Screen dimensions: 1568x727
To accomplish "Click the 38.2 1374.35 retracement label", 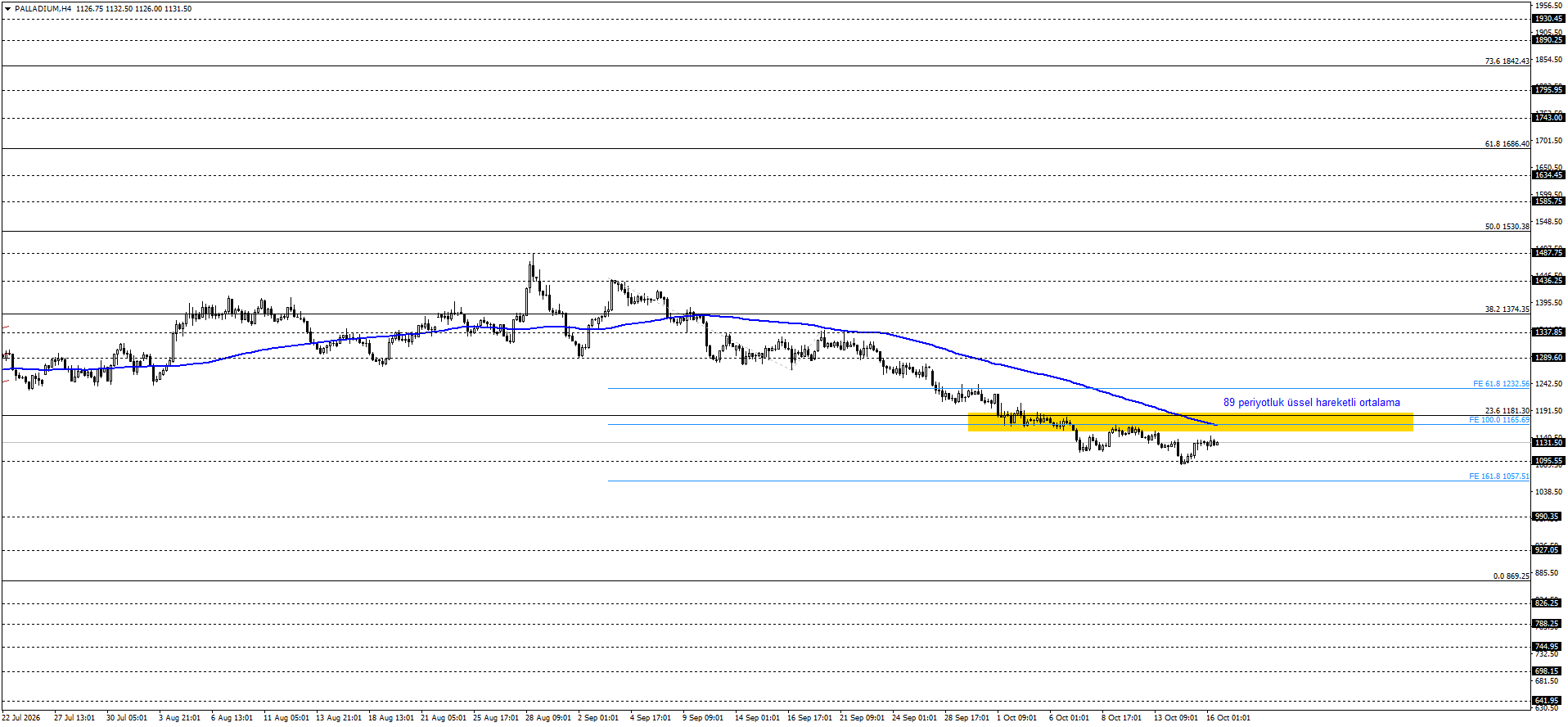I will pos(1507,309).
